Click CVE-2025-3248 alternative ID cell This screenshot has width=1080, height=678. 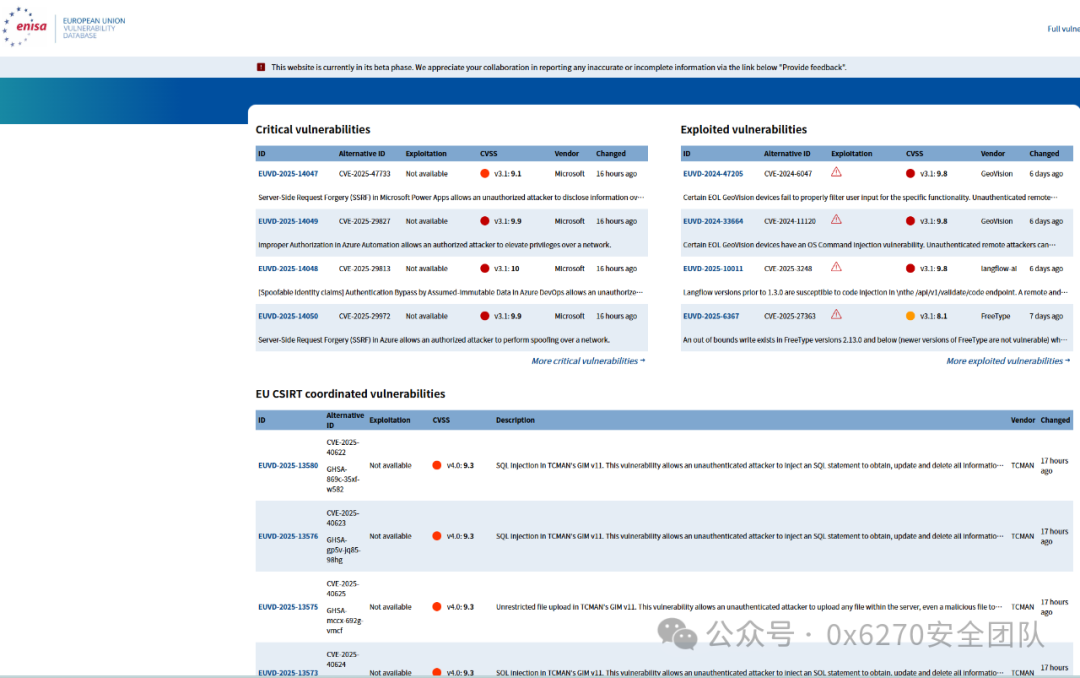pos(788,269)
